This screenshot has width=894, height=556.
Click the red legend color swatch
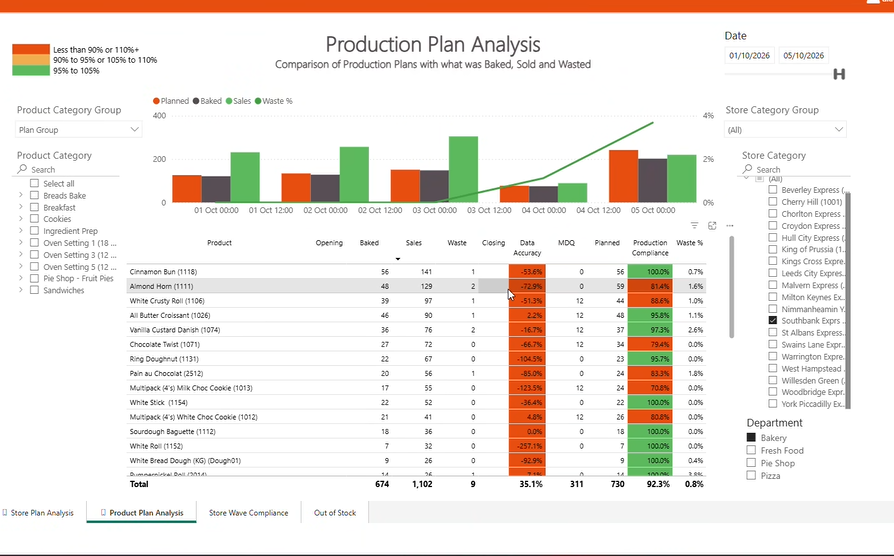pos(31,50)
